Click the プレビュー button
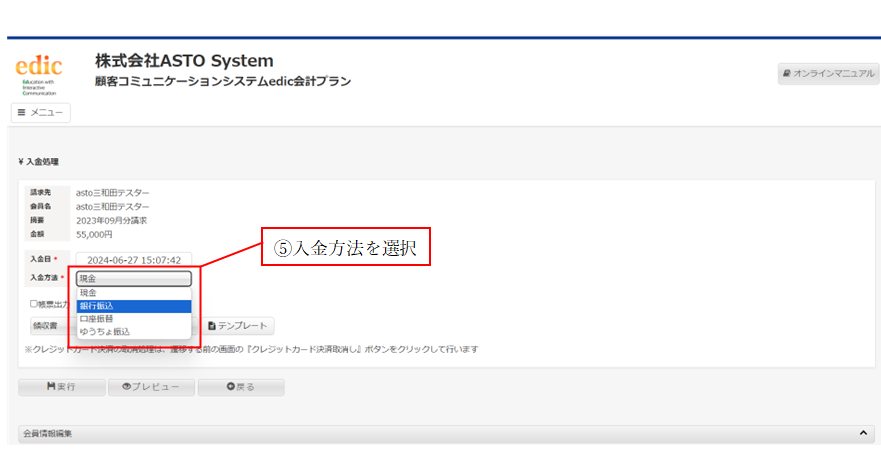Screen dimensions: 881x451 pyautogui.click(x=151, y=387)
